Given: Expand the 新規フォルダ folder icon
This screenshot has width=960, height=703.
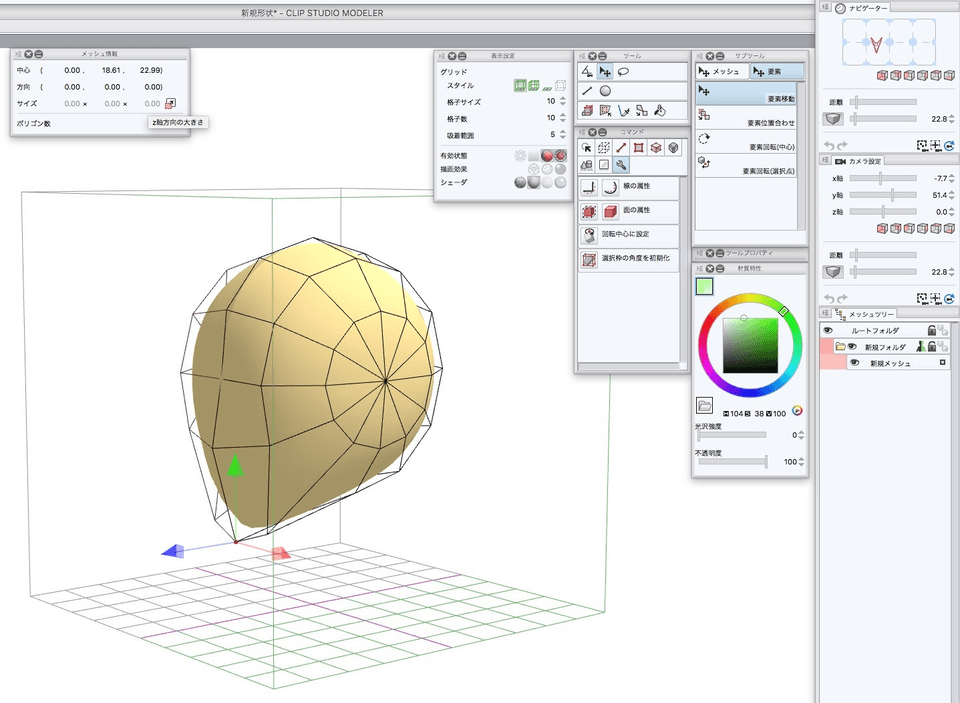Looking at the screenshot, I should point(840,347).
